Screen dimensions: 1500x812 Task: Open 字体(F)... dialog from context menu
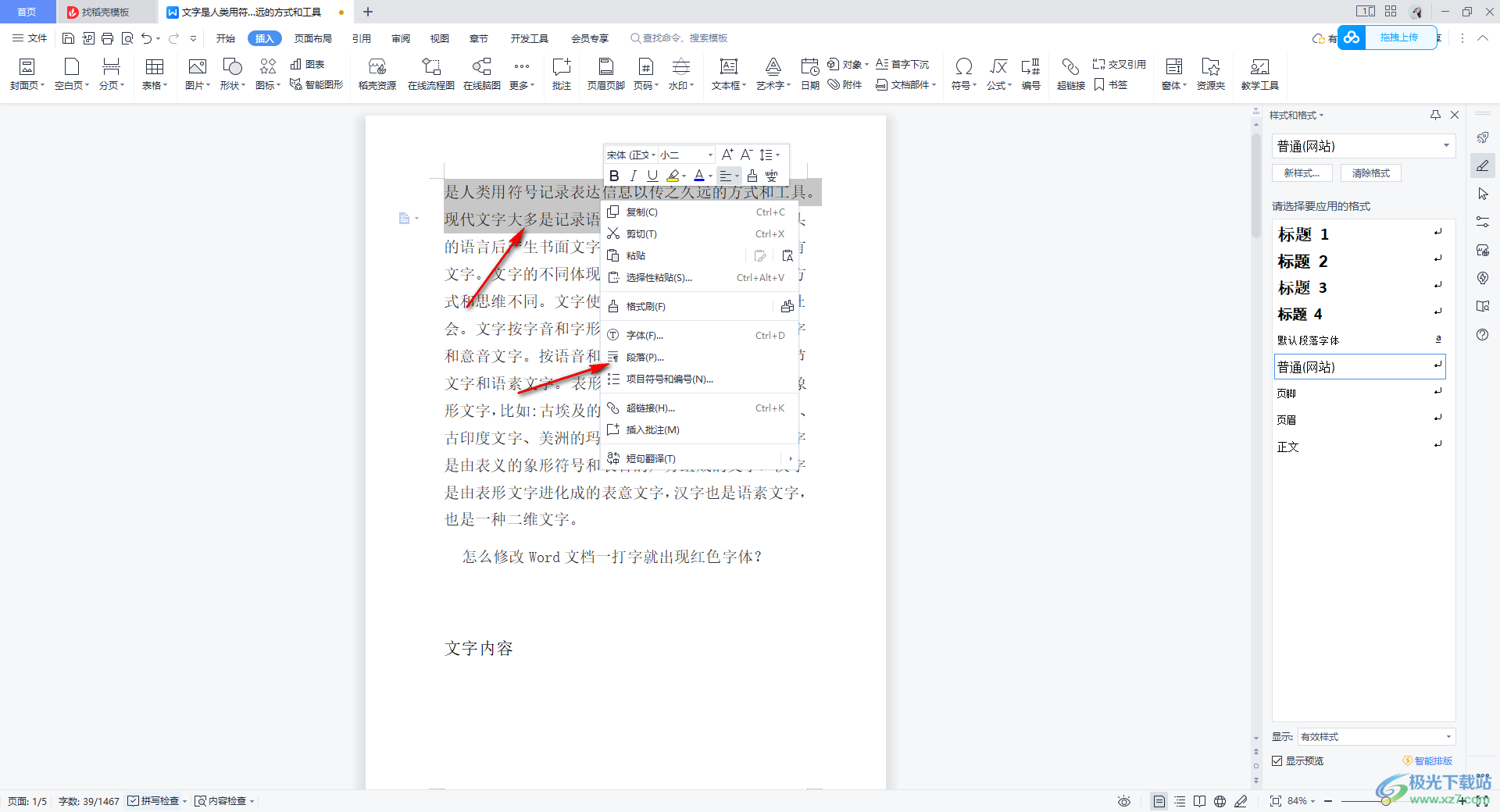coord(700,335)
